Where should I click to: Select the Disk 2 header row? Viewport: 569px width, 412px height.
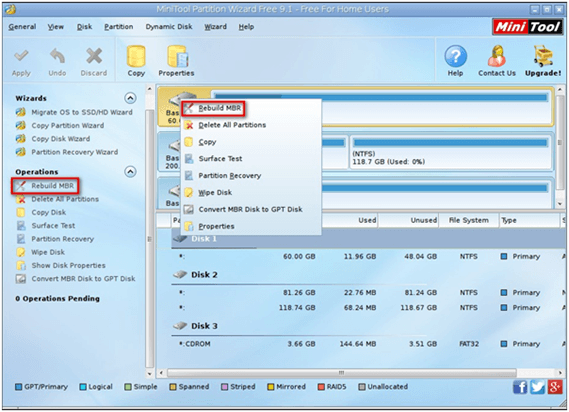368,275
